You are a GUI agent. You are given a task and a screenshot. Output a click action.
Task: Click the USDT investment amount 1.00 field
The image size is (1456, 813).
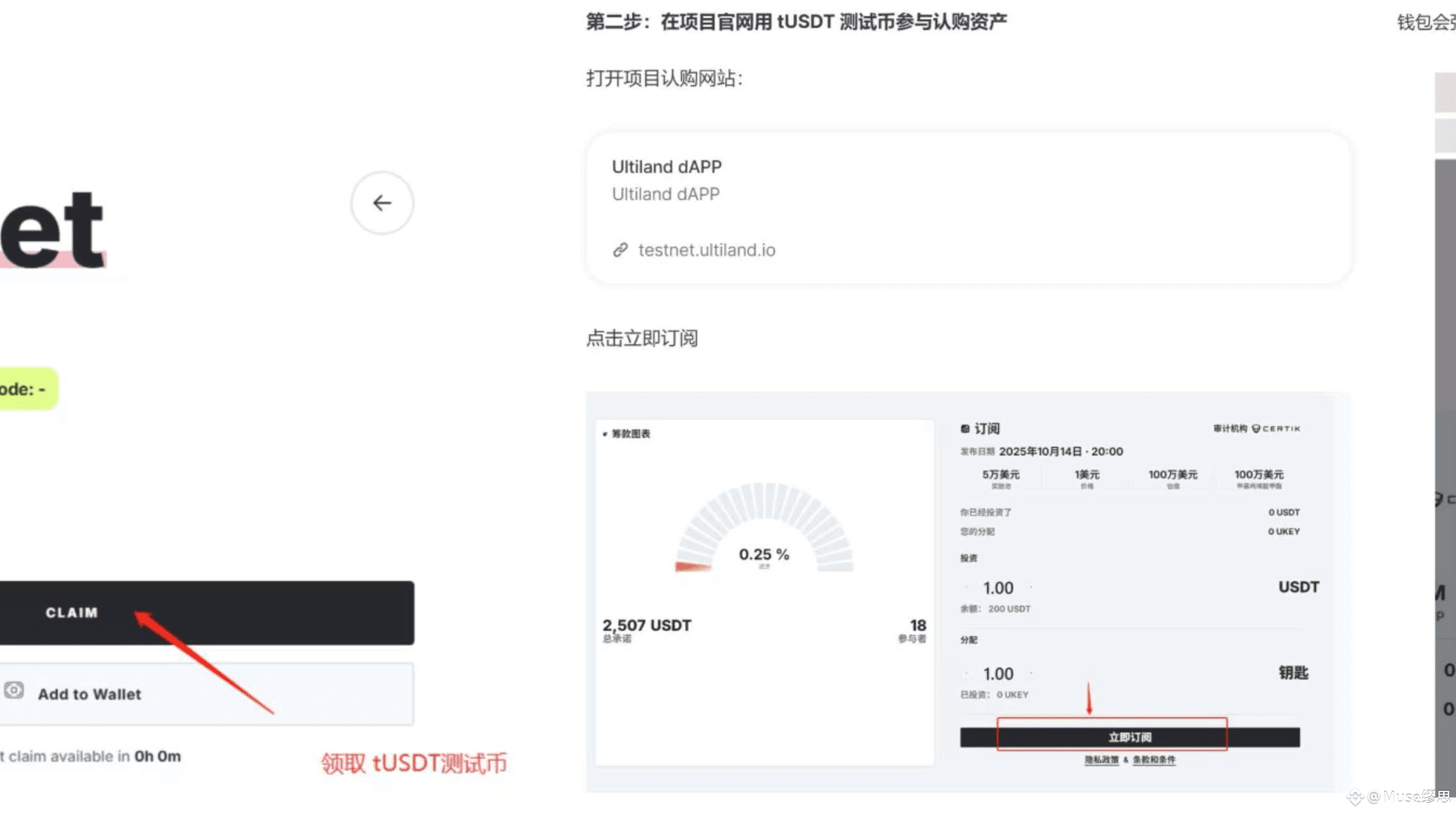tap(998, 588)
